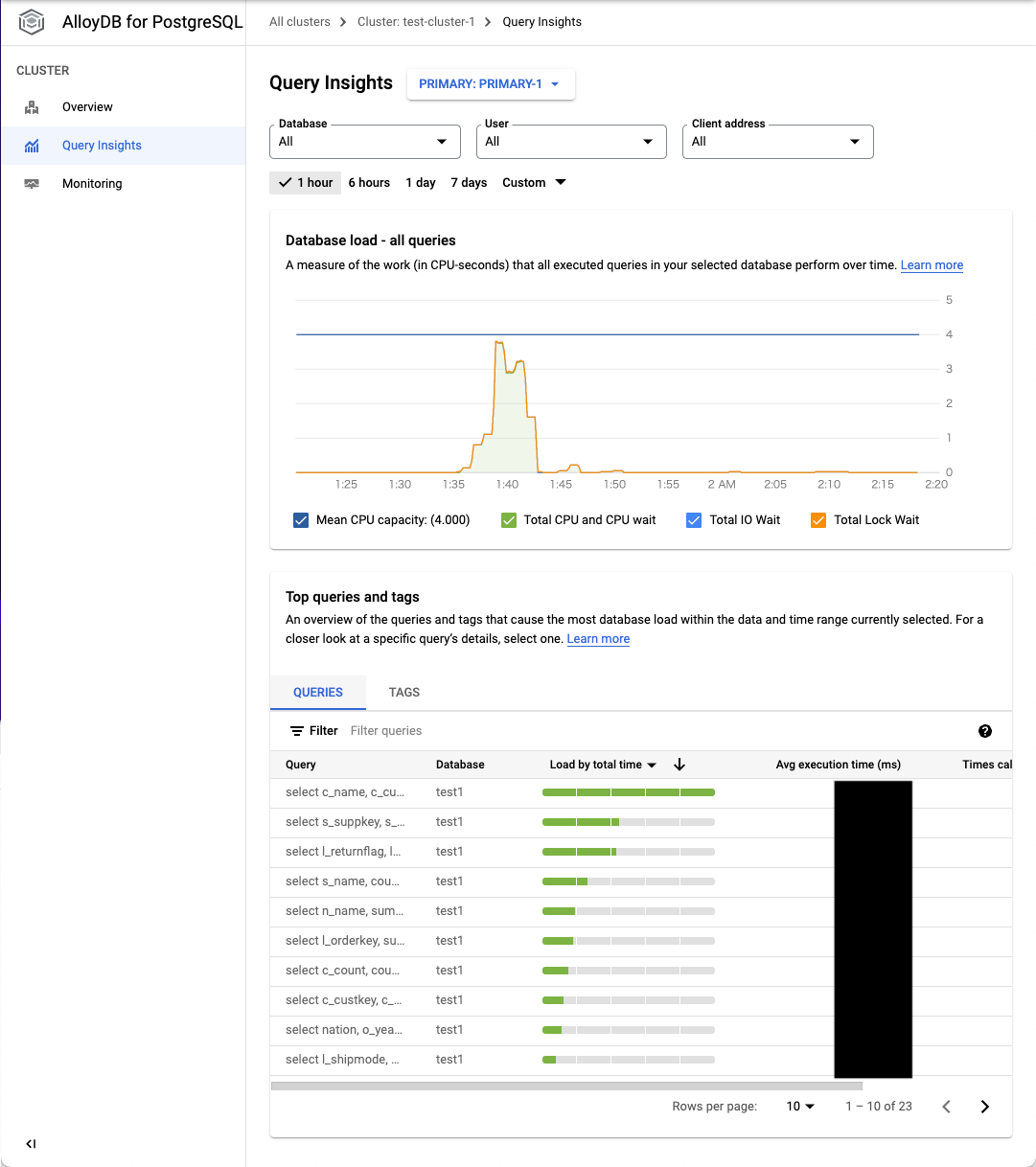Open the select n_name, sum... query
1036x1167 pixels.
point(344,911)
